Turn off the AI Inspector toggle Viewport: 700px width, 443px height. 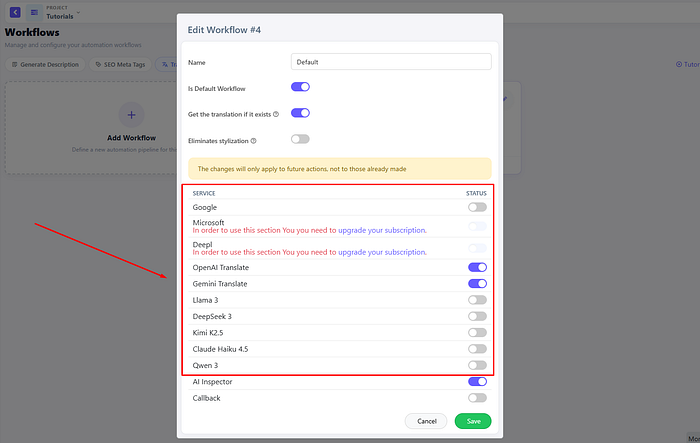click(477, 382)
